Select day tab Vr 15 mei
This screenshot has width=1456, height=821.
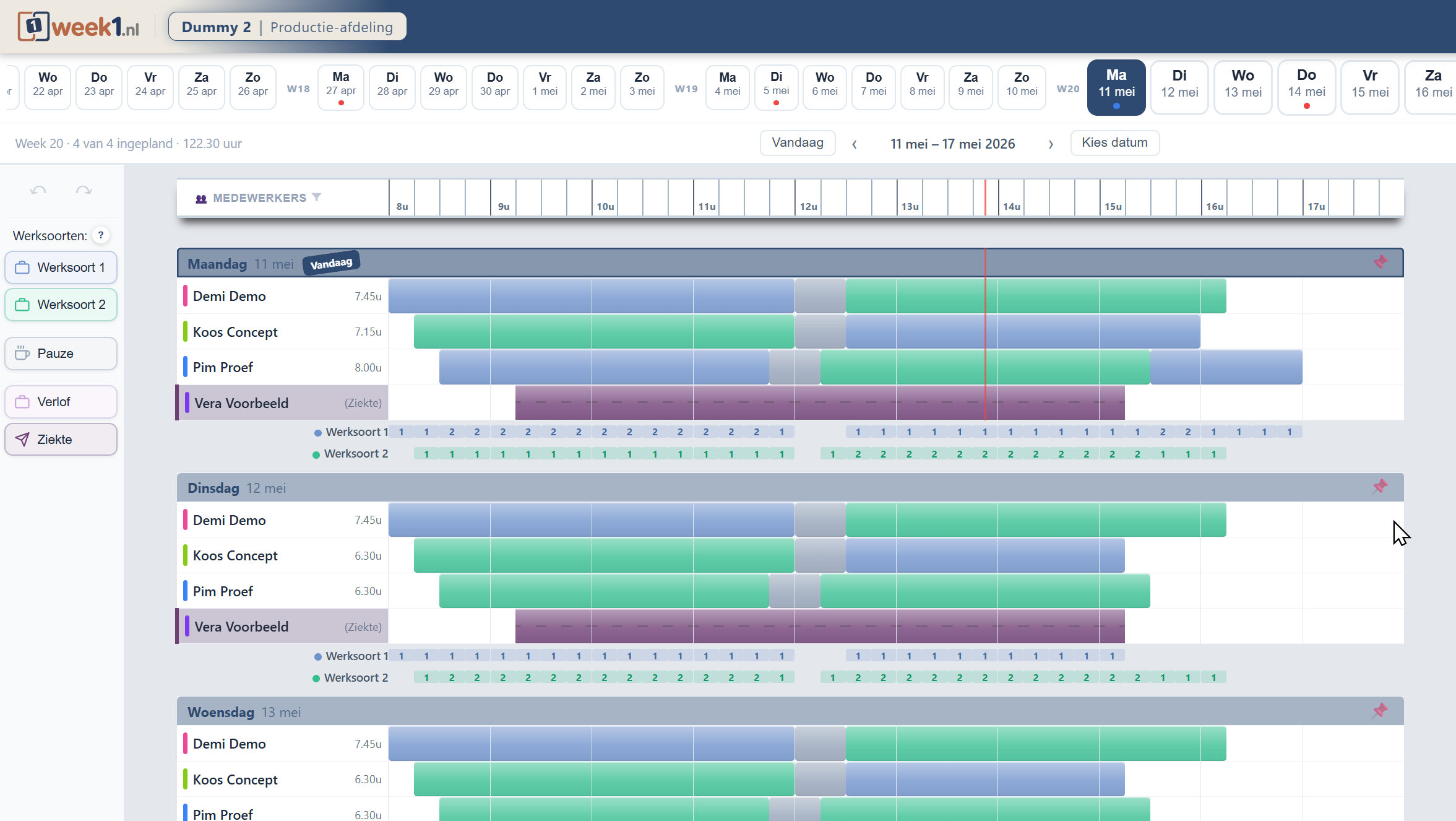pos(1370,87)
